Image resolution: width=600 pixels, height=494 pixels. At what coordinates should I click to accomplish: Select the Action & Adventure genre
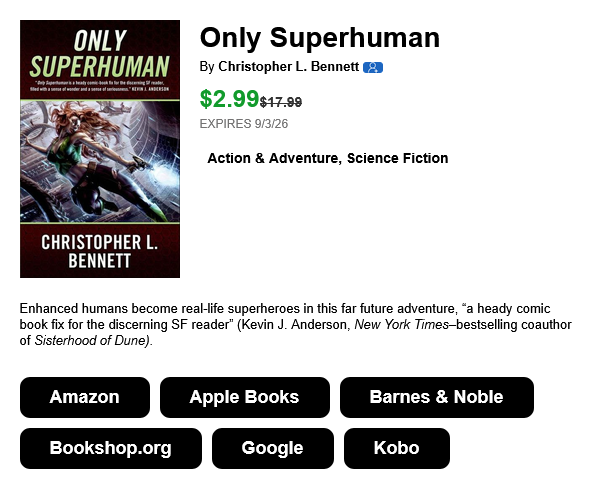pyautogui.click(x=272, y=158)
